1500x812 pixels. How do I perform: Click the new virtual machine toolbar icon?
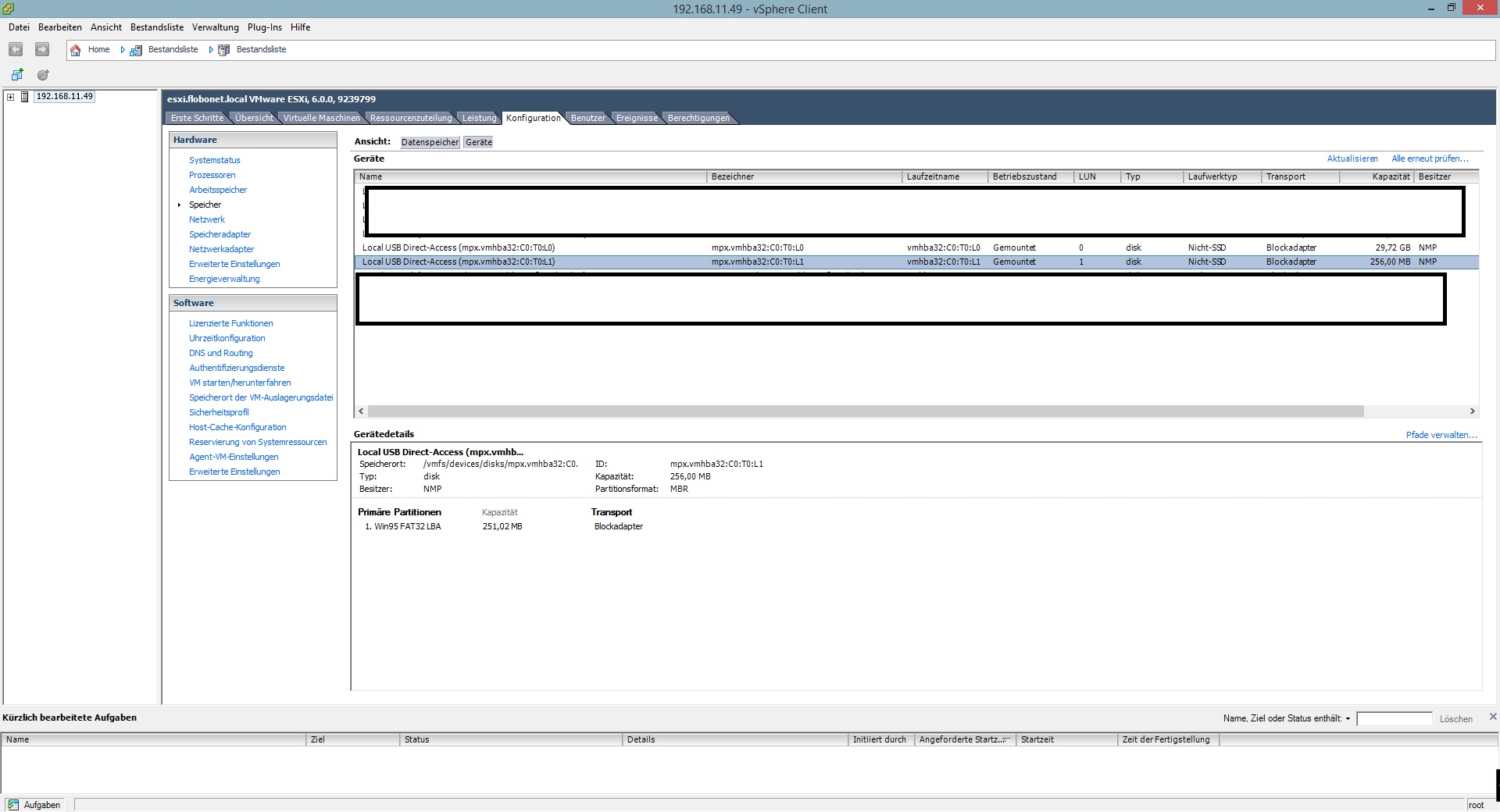click(17, 75)
